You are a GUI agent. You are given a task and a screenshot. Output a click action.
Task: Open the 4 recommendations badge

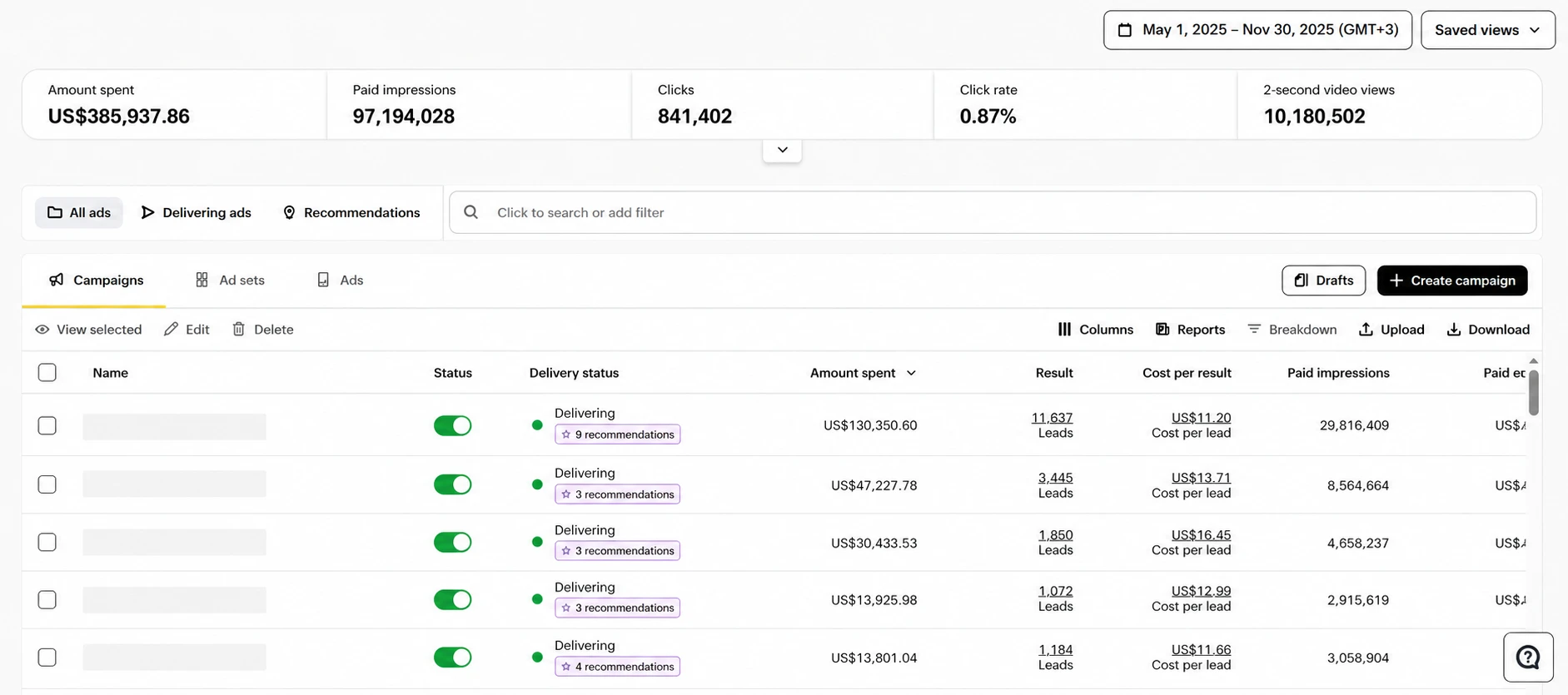(x=617, y=667)
